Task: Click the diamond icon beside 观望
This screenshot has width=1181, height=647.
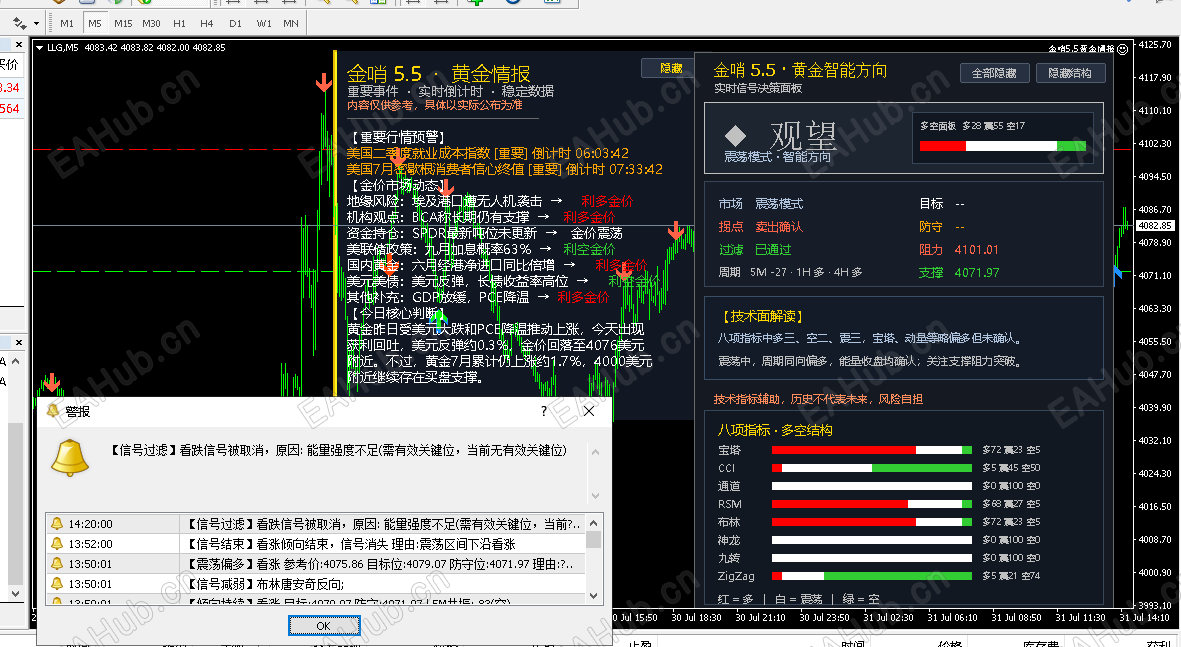Action: [x=735, y=136]
